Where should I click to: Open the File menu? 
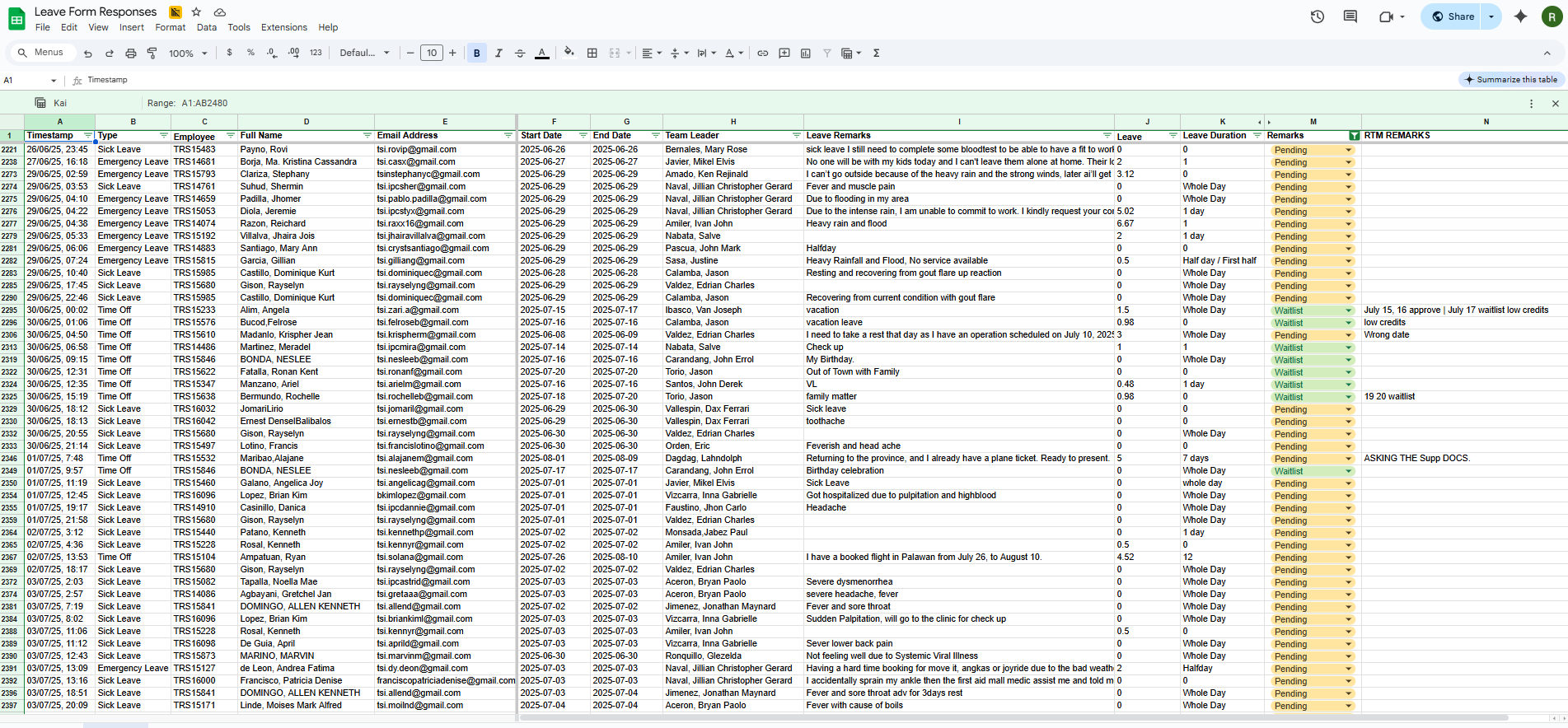point(43,27)
